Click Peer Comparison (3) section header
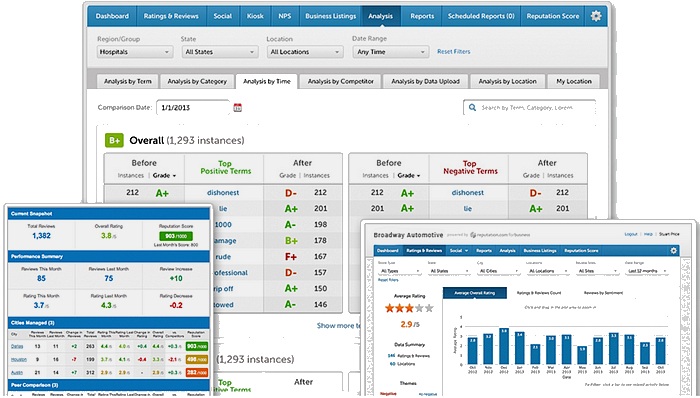The height and width of the screenshot is (398, 700). (109, 385)
